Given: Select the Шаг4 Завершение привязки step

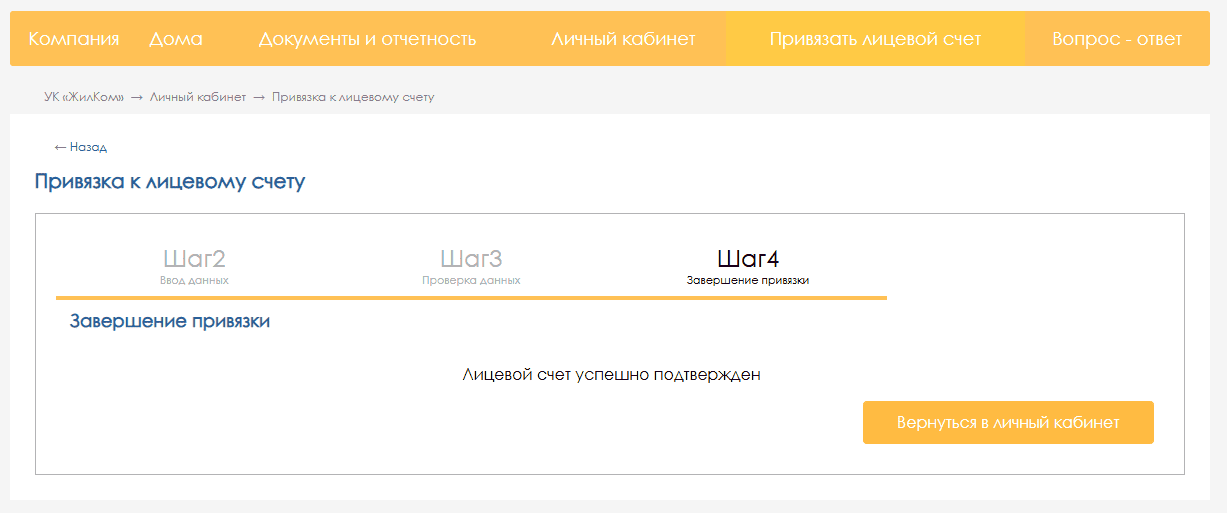Looking at the screenshot, I should pyautogui.click(x=748, y=266).
